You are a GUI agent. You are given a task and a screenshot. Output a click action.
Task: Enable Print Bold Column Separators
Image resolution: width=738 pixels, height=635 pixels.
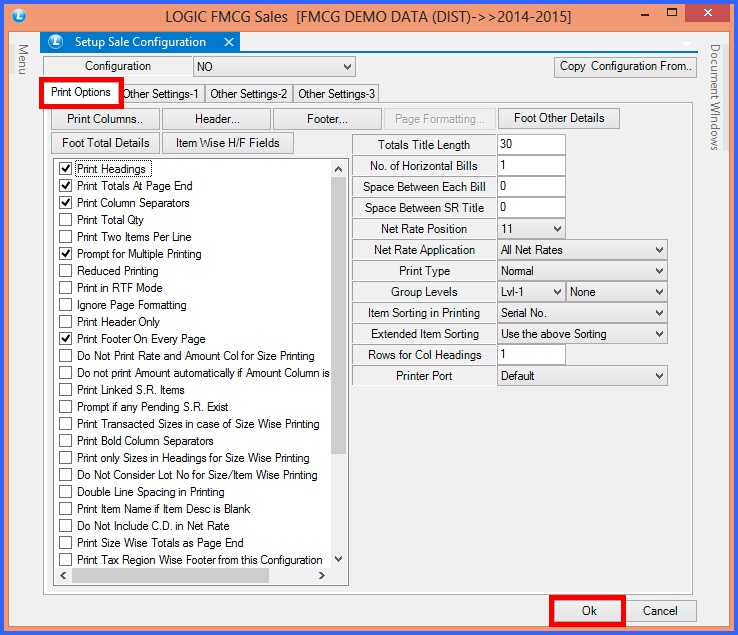point(65,441)
